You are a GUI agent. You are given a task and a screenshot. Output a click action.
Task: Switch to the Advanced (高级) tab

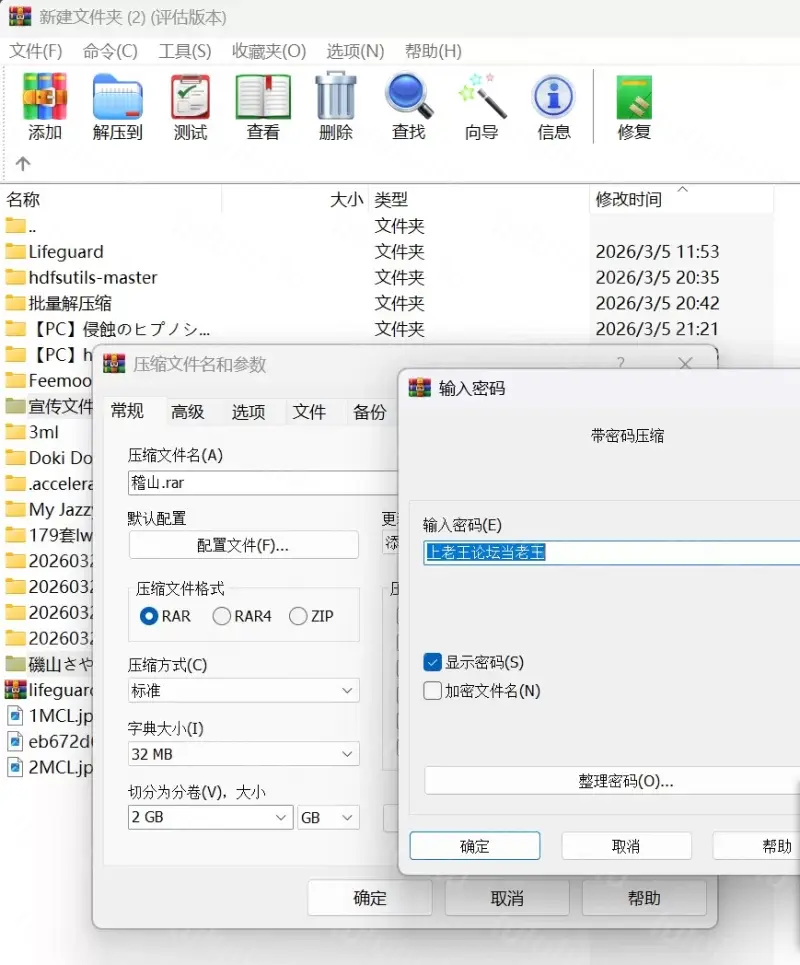click(x=187, y=411)
